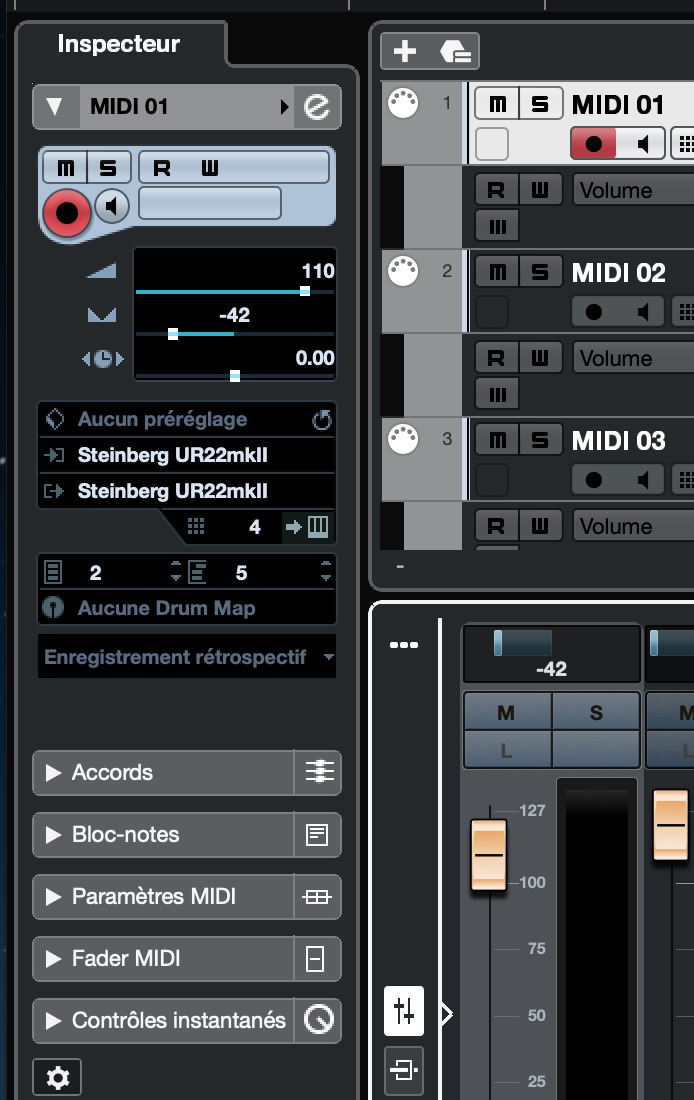Click the Accords section icon
The image size is (694, 1100).
coord(317,772)
